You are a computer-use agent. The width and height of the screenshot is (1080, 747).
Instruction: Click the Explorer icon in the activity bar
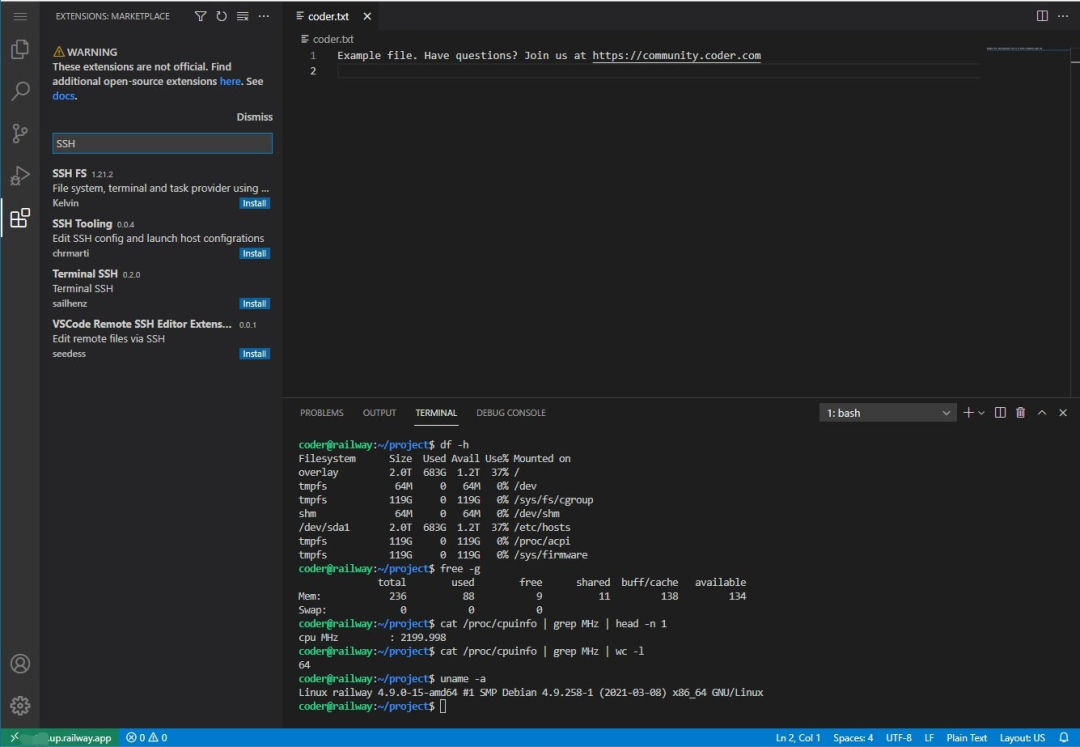20,48
